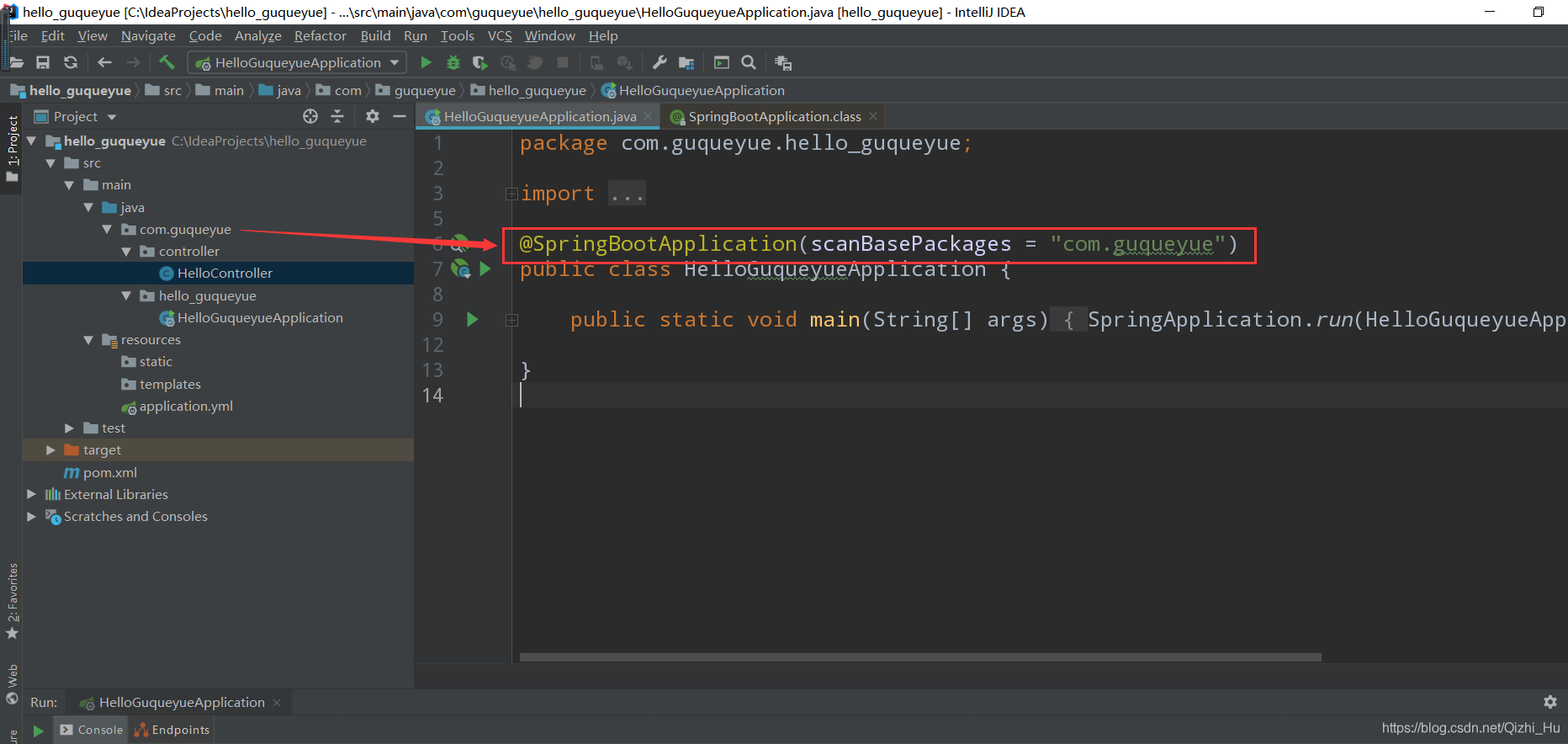Select the HelloGuqueyueApplication.java editor tab

(x=539, y=116)
